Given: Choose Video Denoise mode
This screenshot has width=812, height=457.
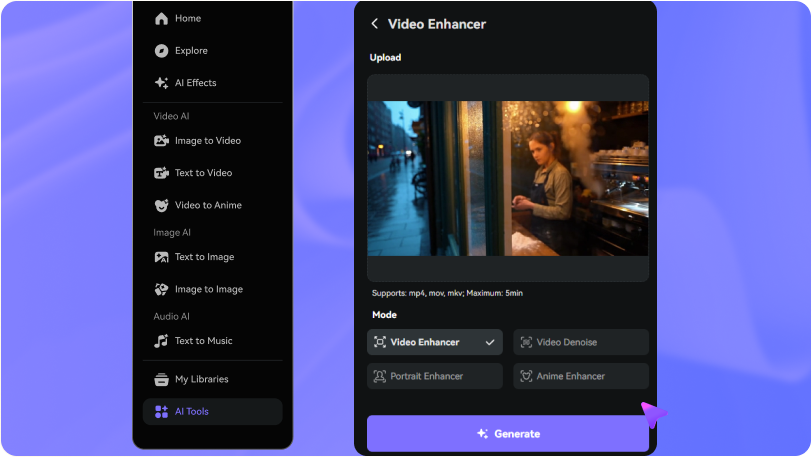Looking at the screenshot, I should click(x=580, y=342).
